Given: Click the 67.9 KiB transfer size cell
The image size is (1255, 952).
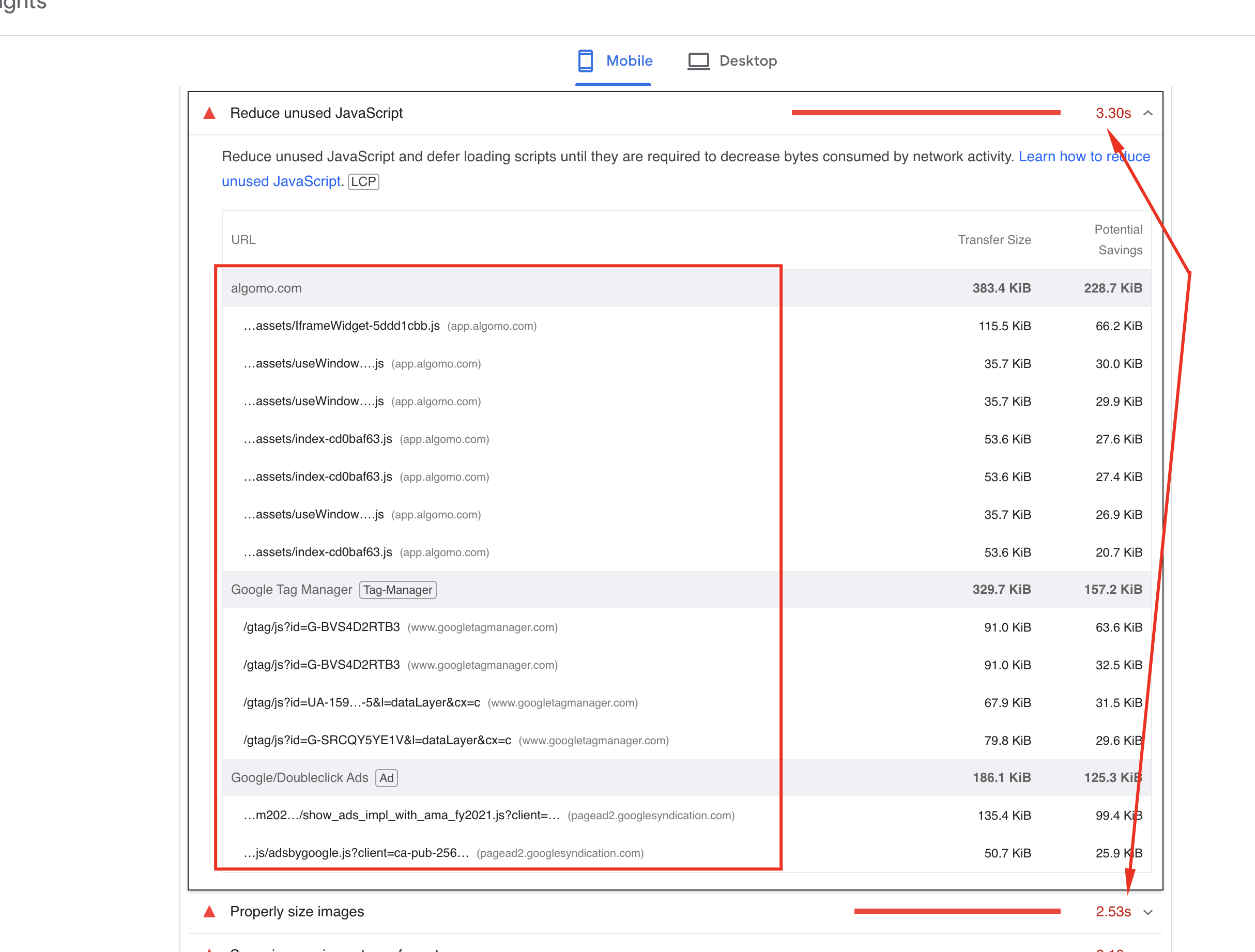Looking at the screenshot, I should 1007,702.
